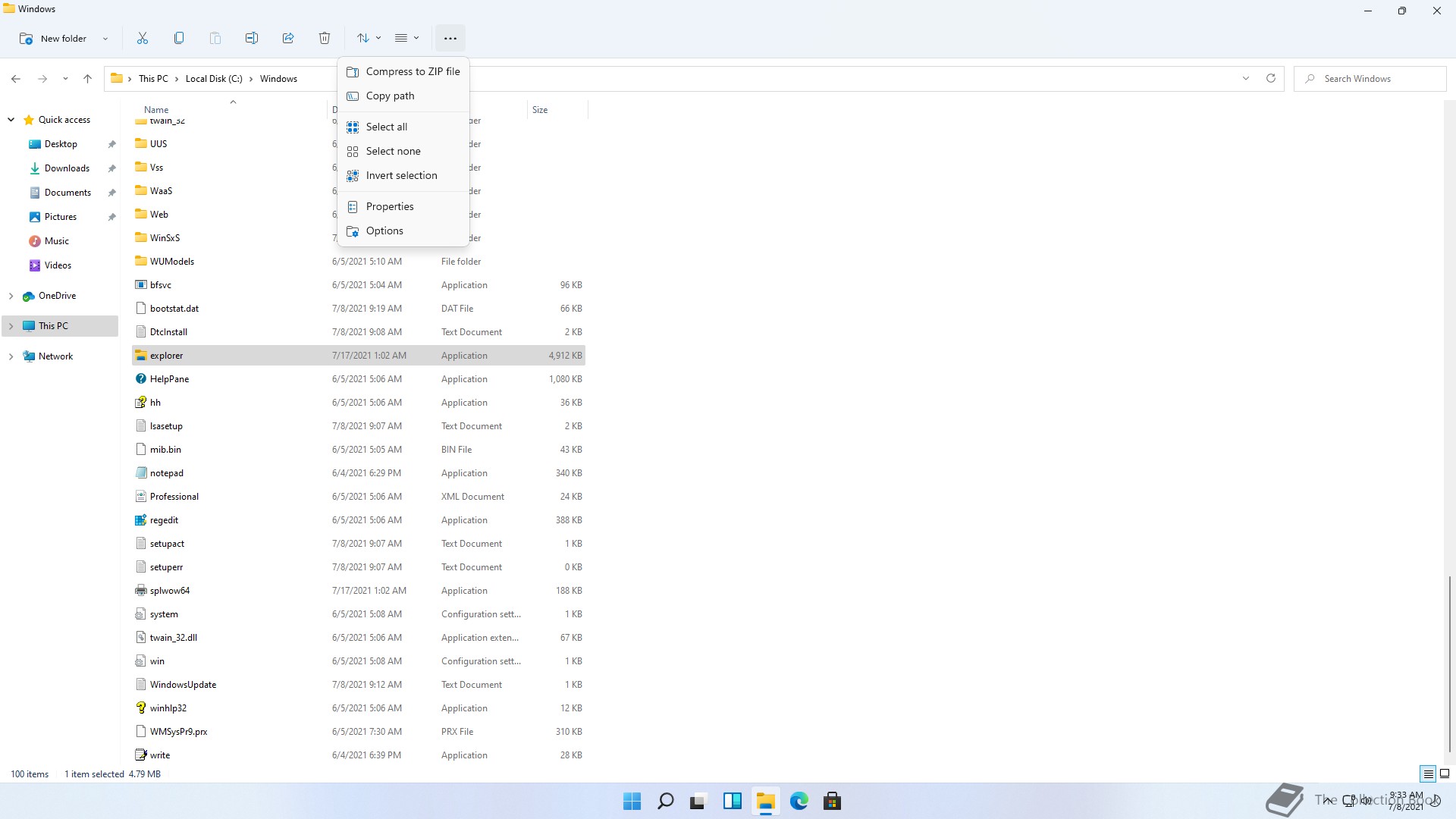
Task: Switch to Details view in status bar
Action: tap(1428, 774)
